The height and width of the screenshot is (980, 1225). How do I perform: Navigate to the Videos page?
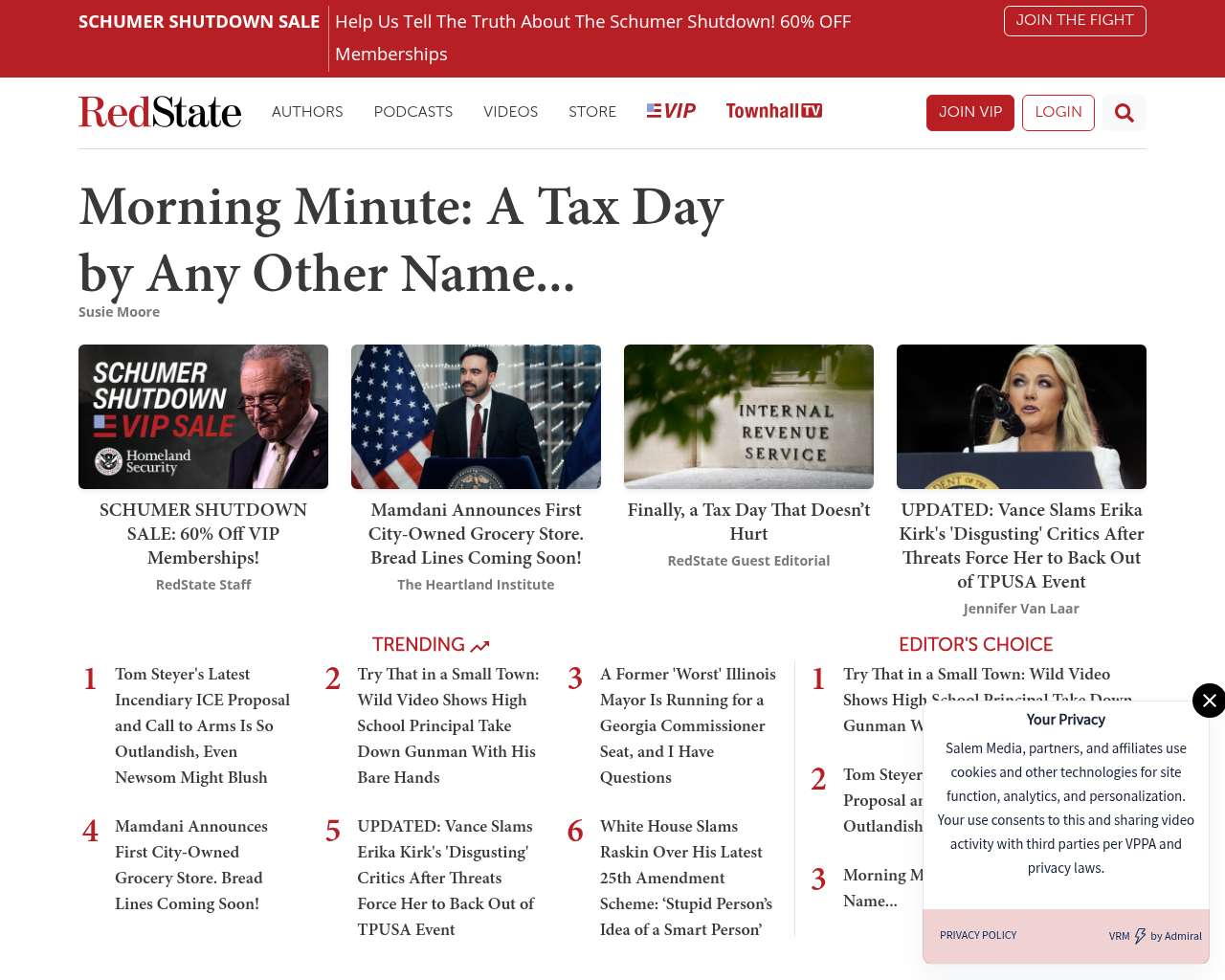tap(510, 112)
